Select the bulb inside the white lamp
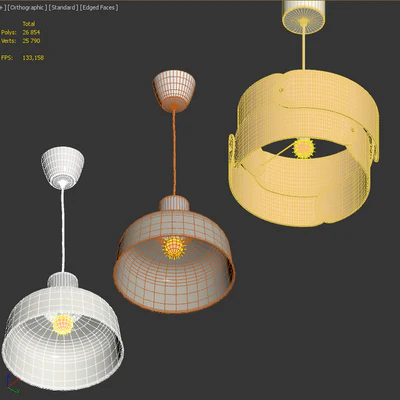 click(63, 325)
